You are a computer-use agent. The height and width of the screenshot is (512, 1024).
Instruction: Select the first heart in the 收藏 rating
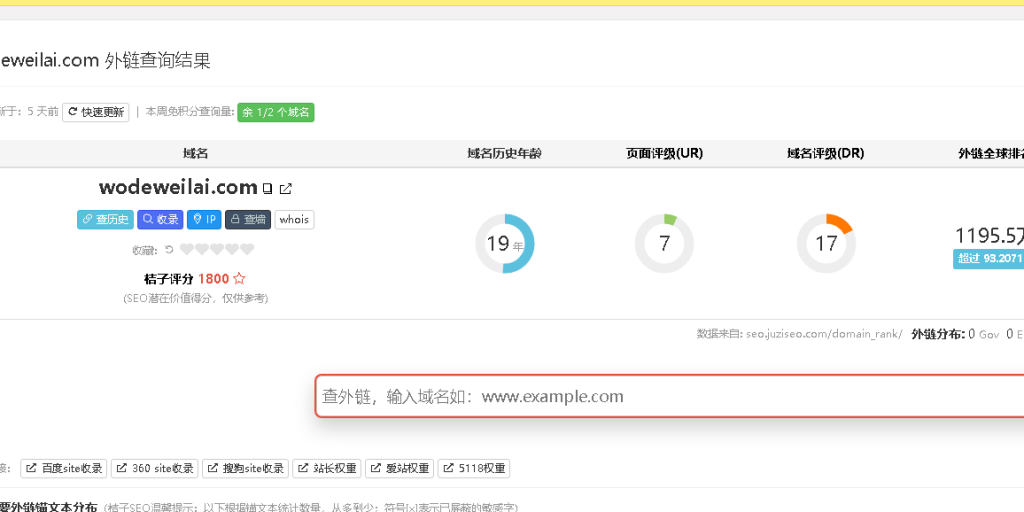pos(187,249)
